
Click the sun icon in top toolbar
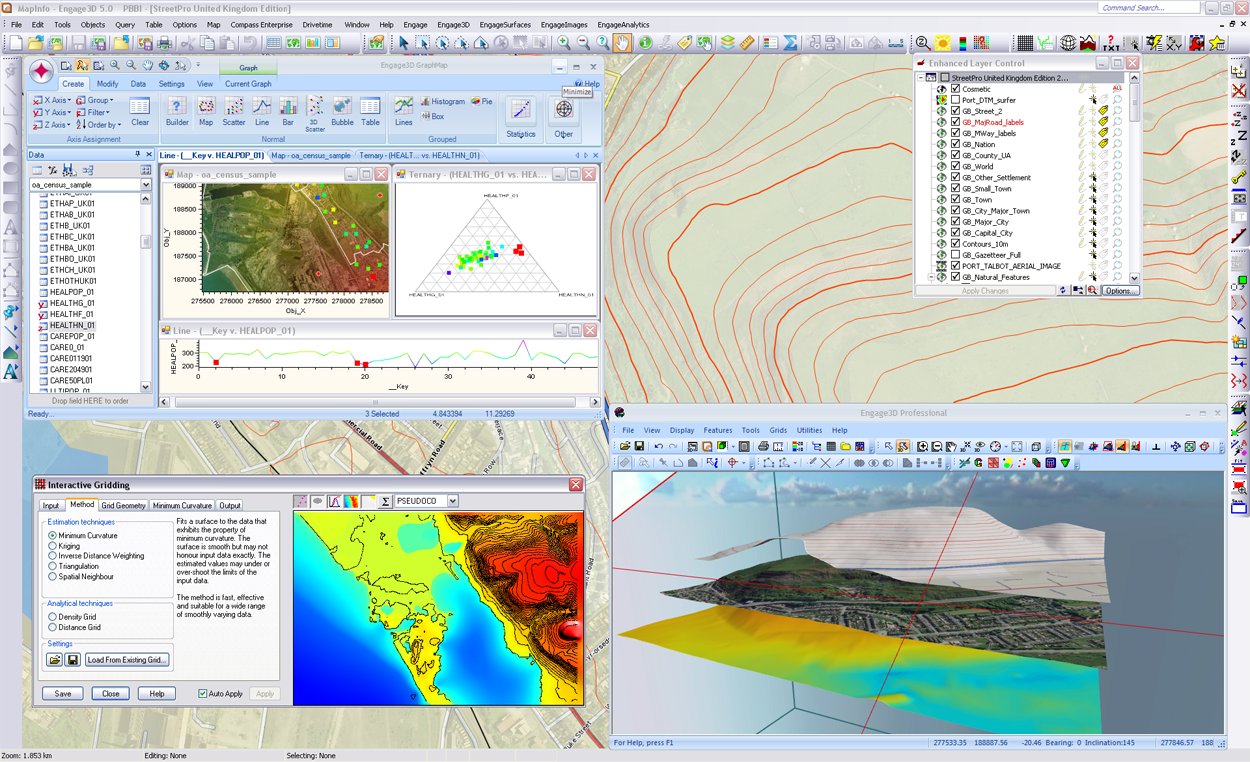(941, 43)
